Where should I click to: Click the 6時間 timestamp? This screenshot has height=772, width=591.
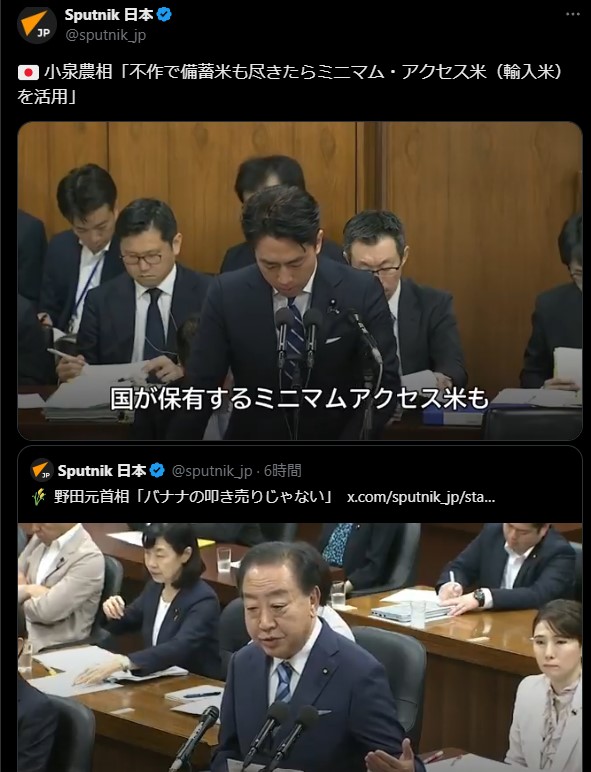click(282, 471)
